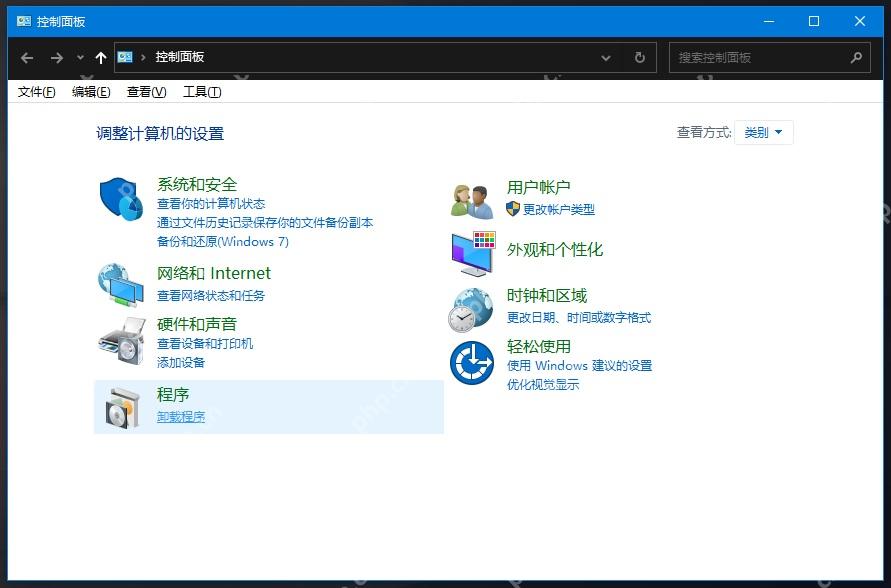
Task: Click the 搜索控制面板 search field
Action: coord(769,57)
